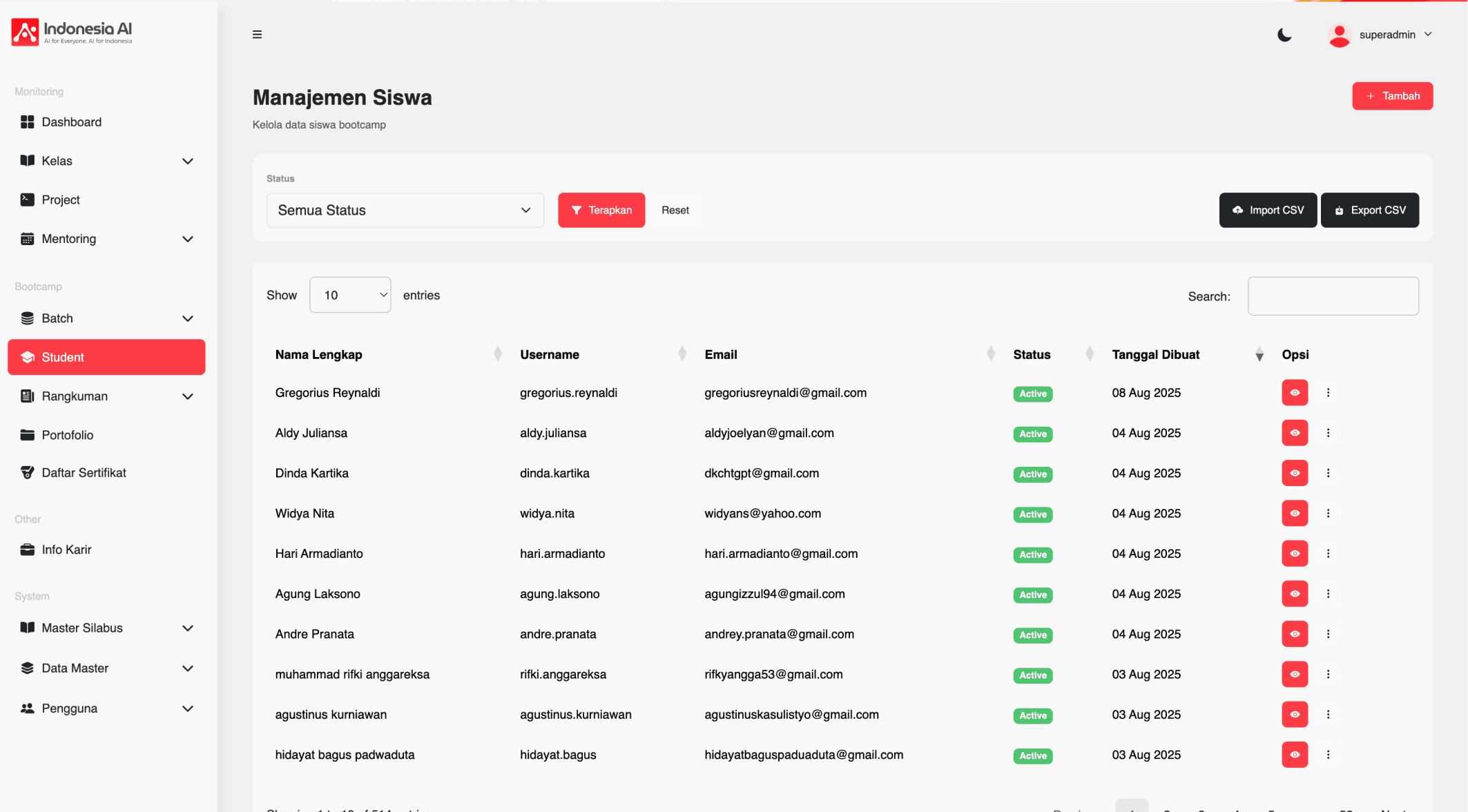The width and height of the screenshot is (1468, 812).
Task: Click email gregoriusreynaldi@gmail.com
Action: [785, 393]
